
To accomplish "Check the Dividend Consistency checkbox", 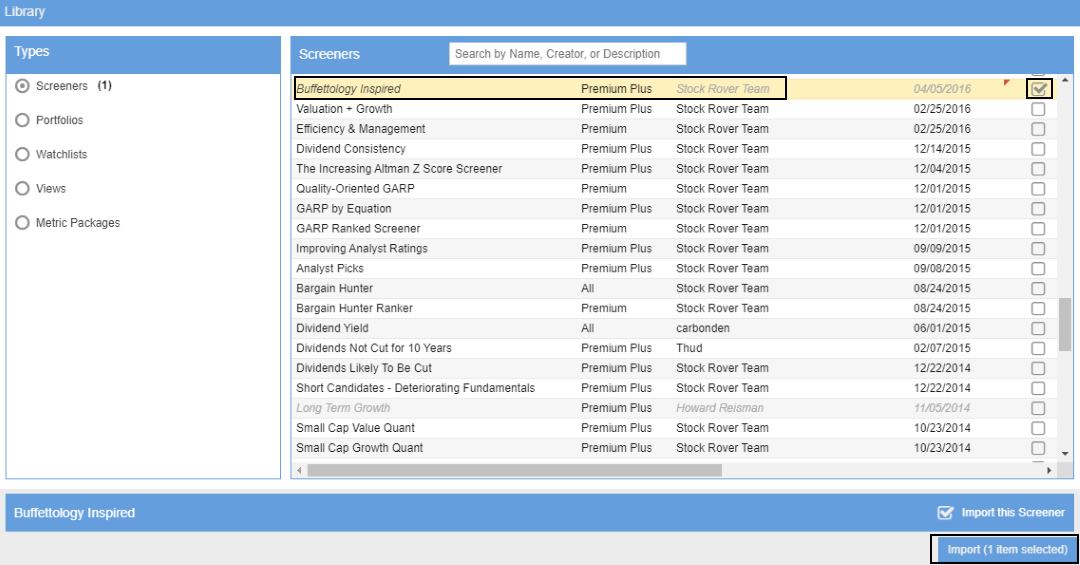I will 1038,149.
